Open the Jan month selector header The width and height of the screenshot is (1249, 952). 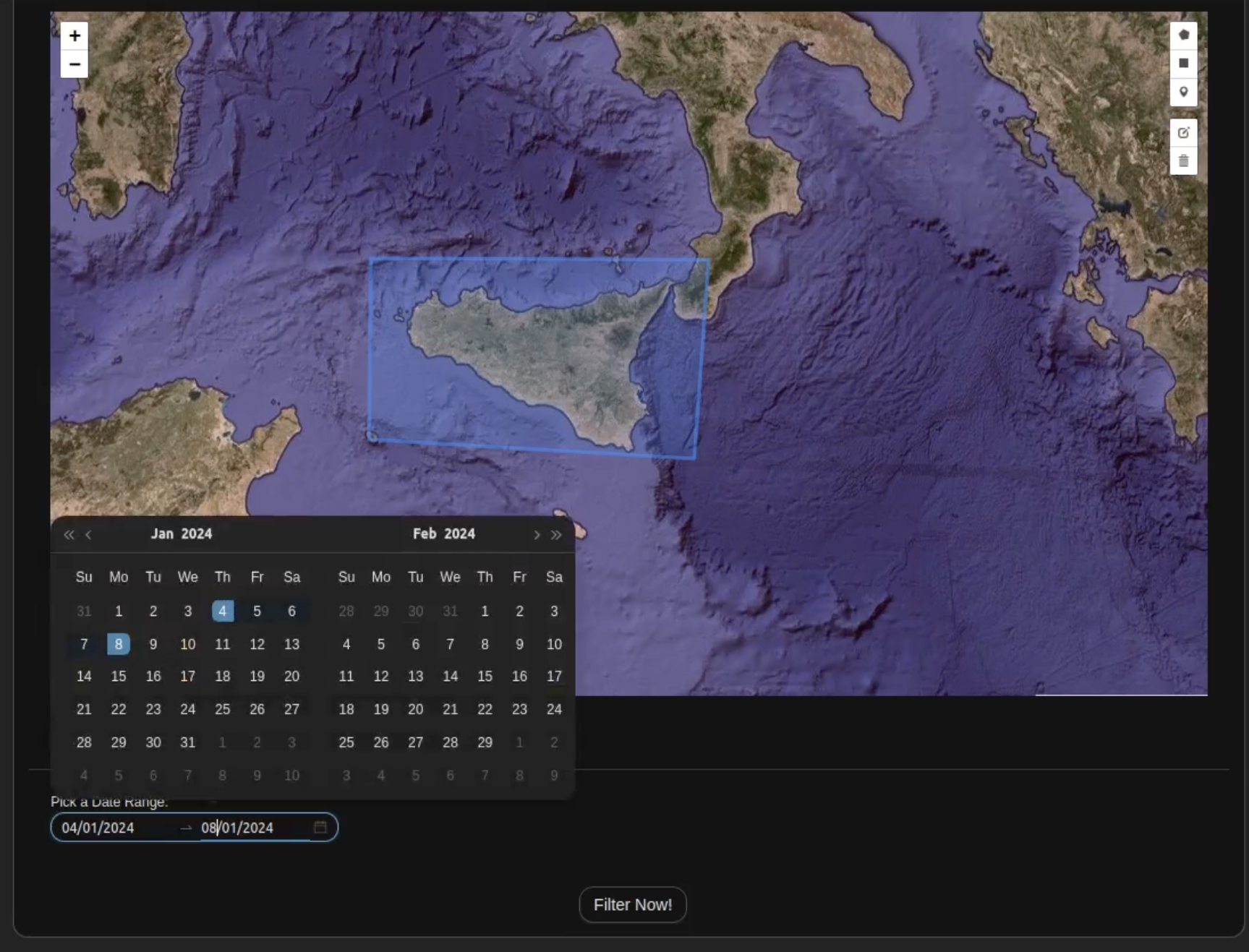coord(162,533)
